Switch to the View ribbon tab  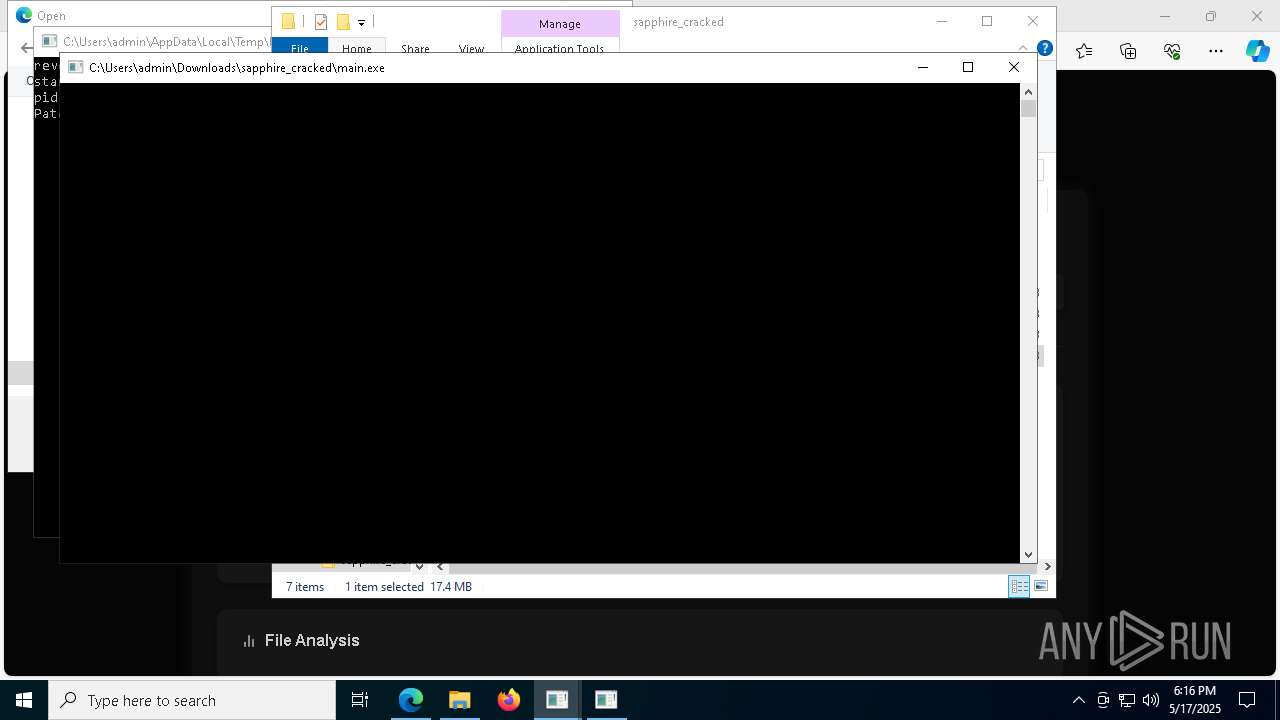[471, 47]
